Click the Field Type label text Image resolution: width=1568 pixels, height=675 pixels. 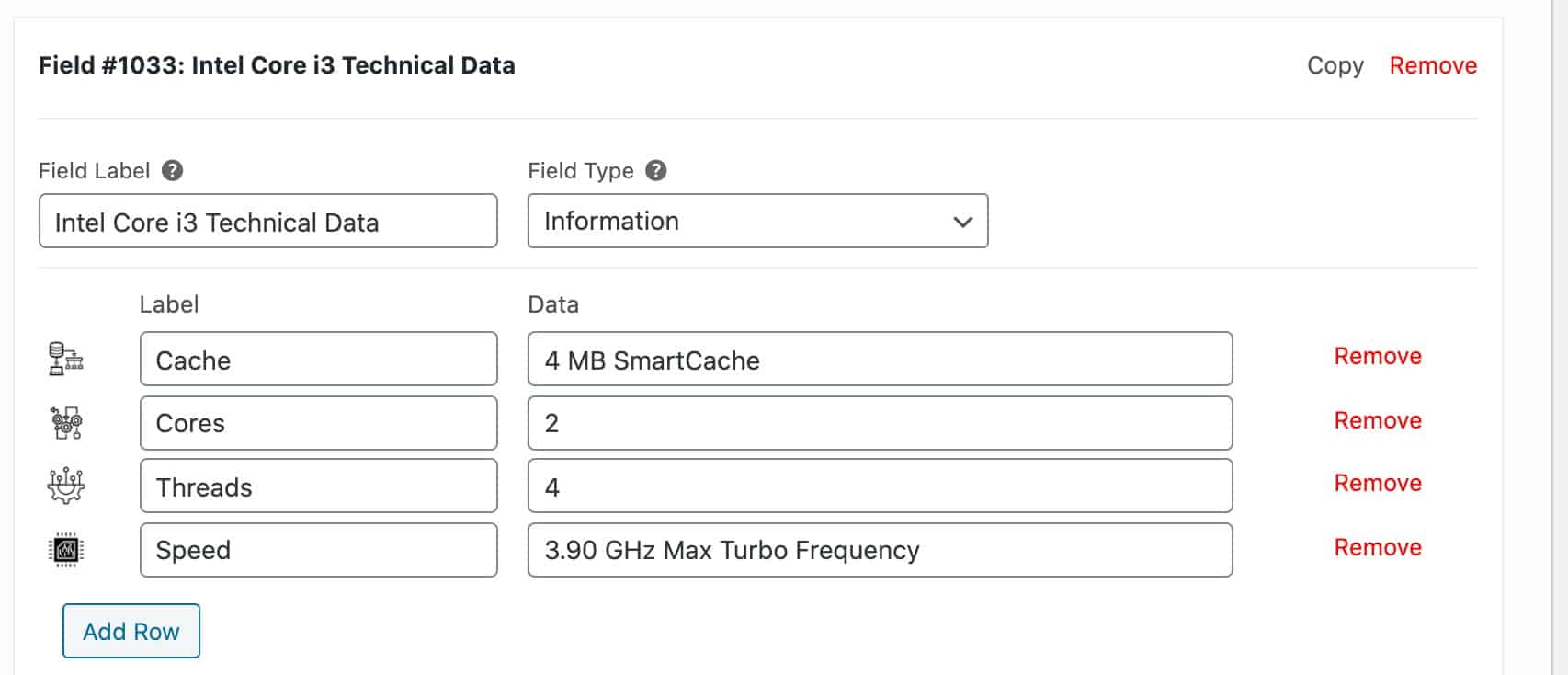[x=581, y=170]
